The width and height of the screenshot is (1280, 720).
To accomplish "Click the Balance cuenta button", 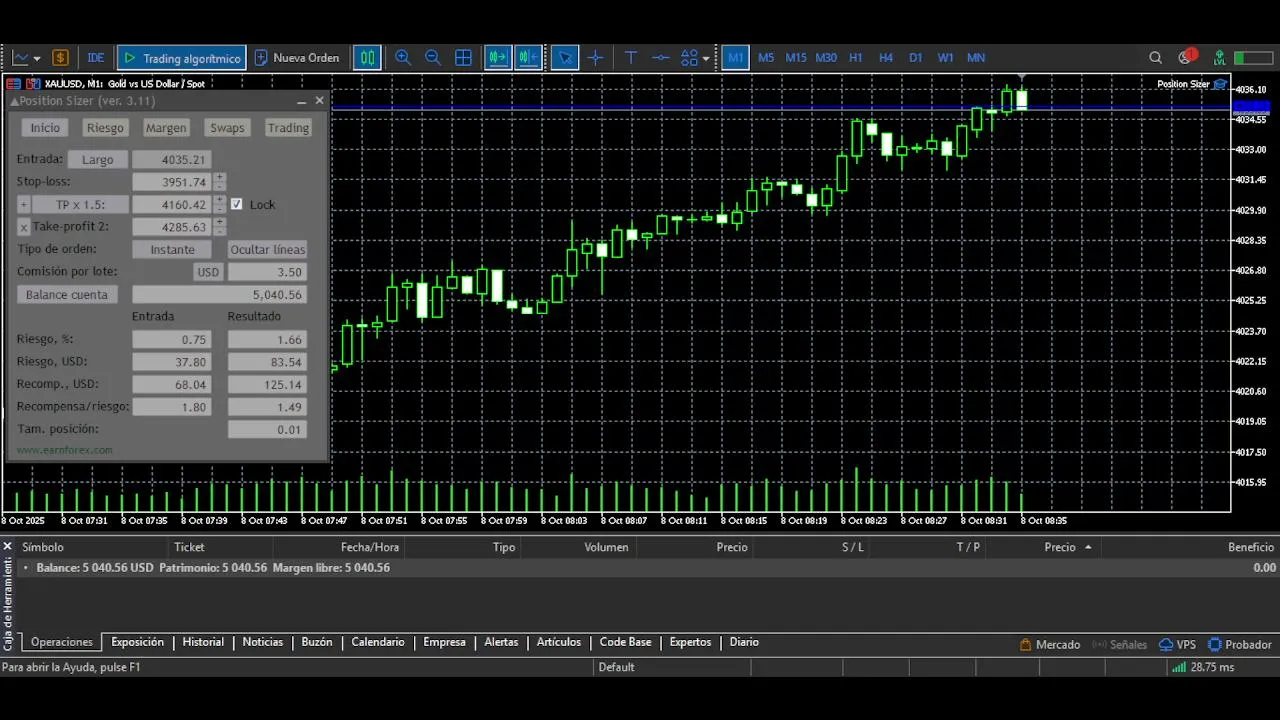I will 67,295.
